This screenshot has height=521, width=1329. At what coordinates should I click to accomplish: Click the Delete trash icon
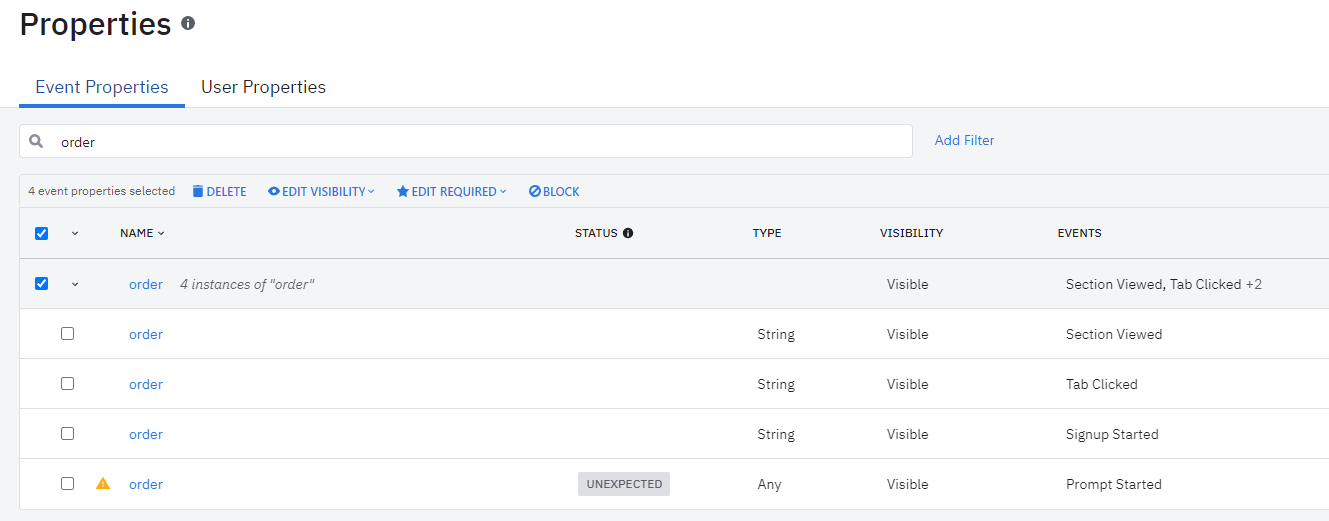[x=198, y=191]
